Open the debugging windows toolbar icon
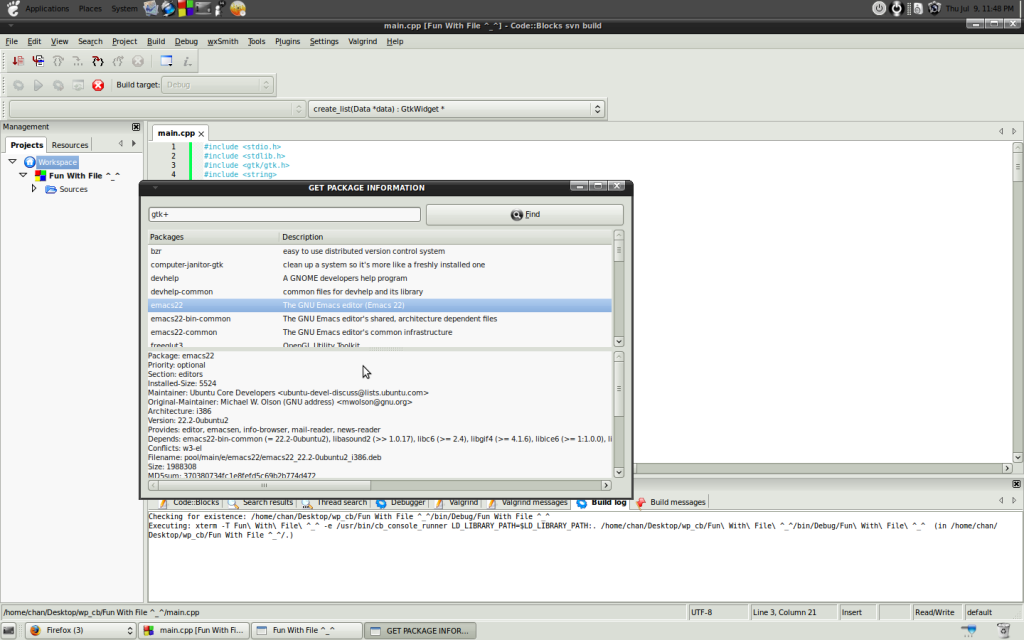The height and width of the screenshot is (640, 1024). 166,61
